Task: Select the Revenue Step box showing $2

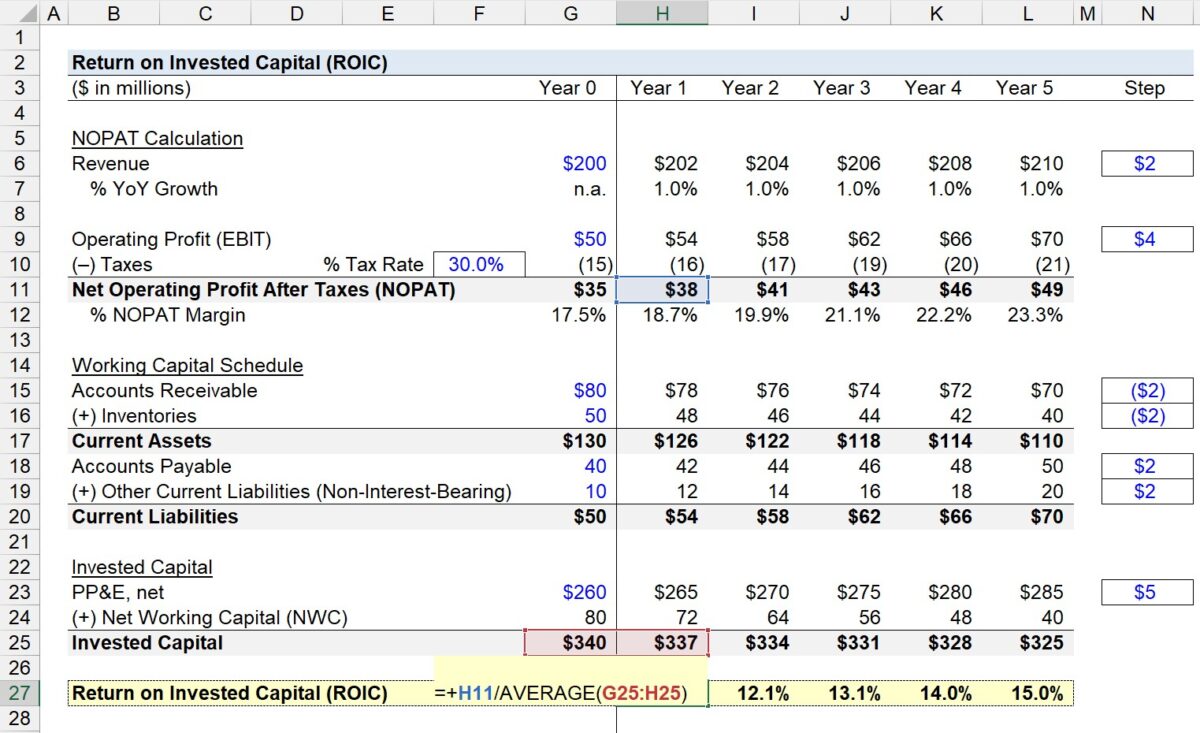Action: (x=1146, y=163)
